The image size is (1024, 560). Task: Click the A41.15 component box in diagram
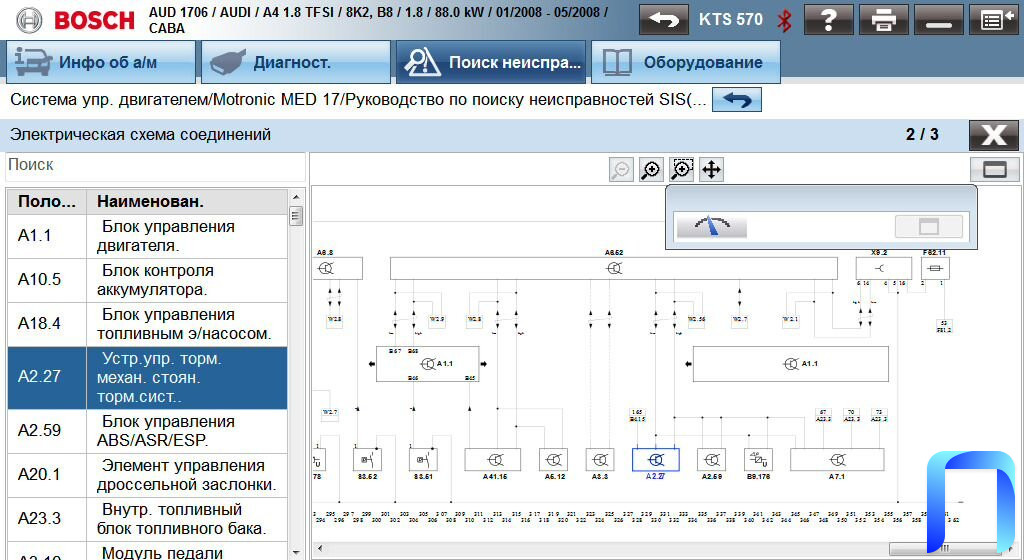492,460
